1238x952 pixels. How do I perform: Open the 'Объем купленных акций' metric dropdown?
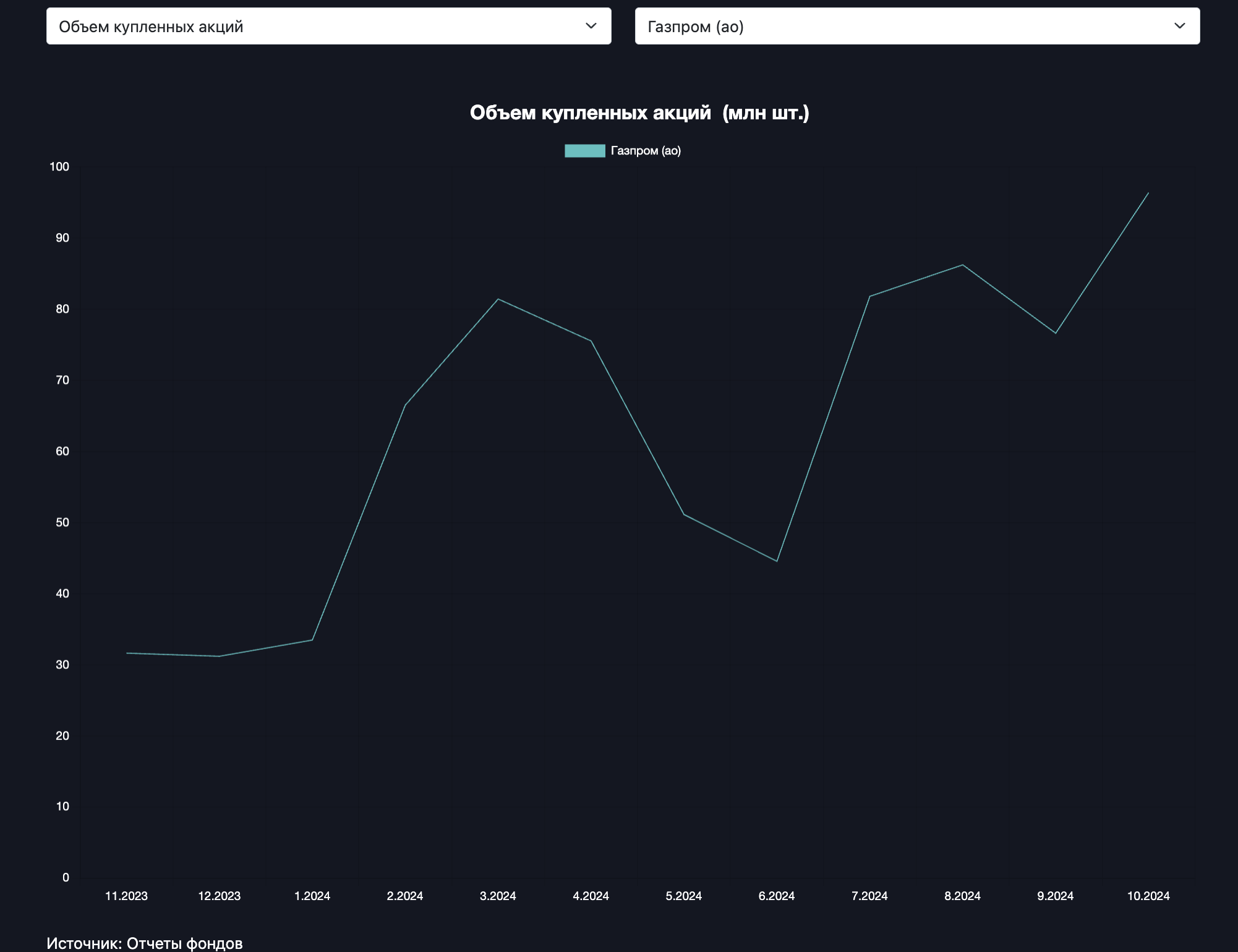[x=328, y=26]
